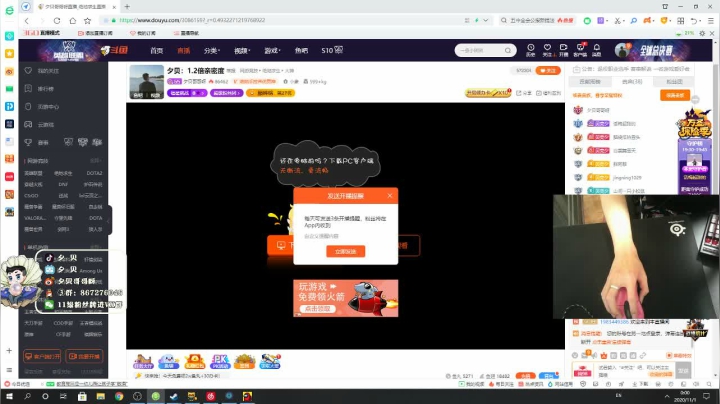Expand the scissors screenshot tool dropdown
The image size is (720, 404).
pos(624,21)
